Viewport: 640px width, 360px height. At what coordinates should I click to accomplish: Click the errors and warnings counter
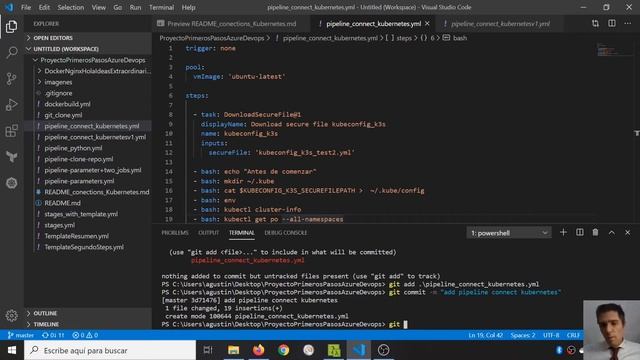(x=85, y=335)
